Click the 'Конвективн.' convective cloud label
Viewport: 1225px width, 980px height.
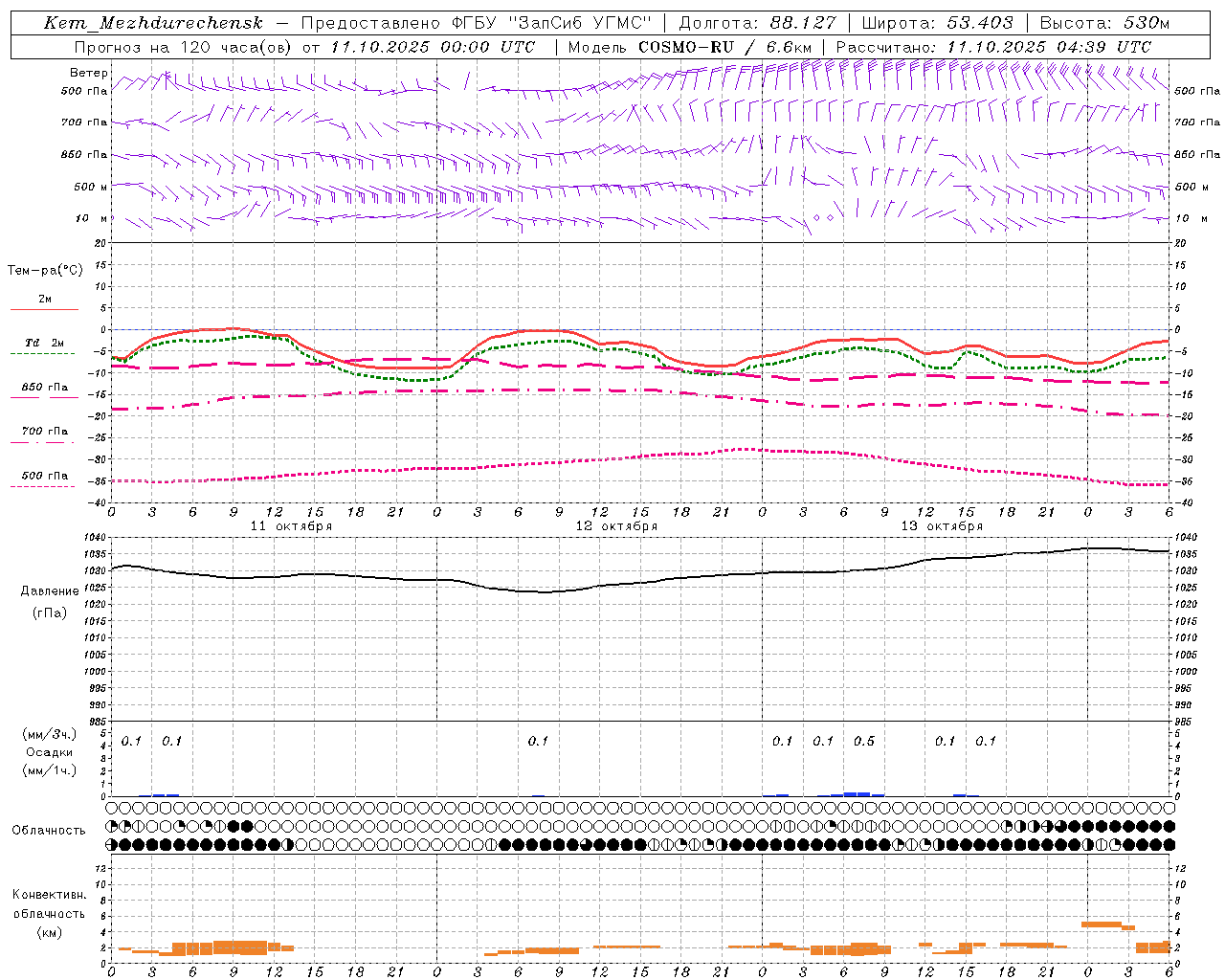coord(50,895)
